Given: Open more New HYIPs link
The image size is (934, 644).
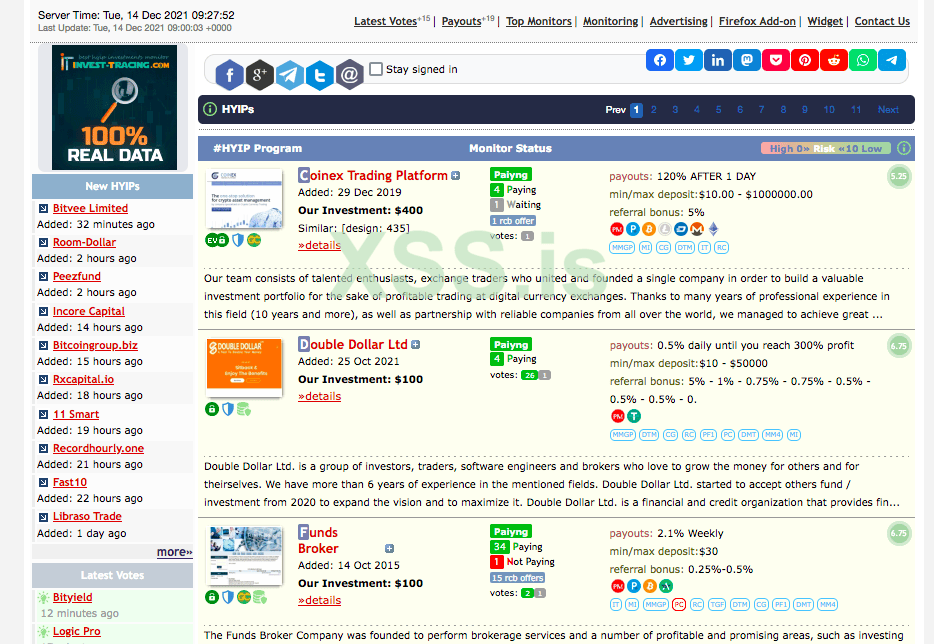Looking at the screenshot, I should click(175, 552).
